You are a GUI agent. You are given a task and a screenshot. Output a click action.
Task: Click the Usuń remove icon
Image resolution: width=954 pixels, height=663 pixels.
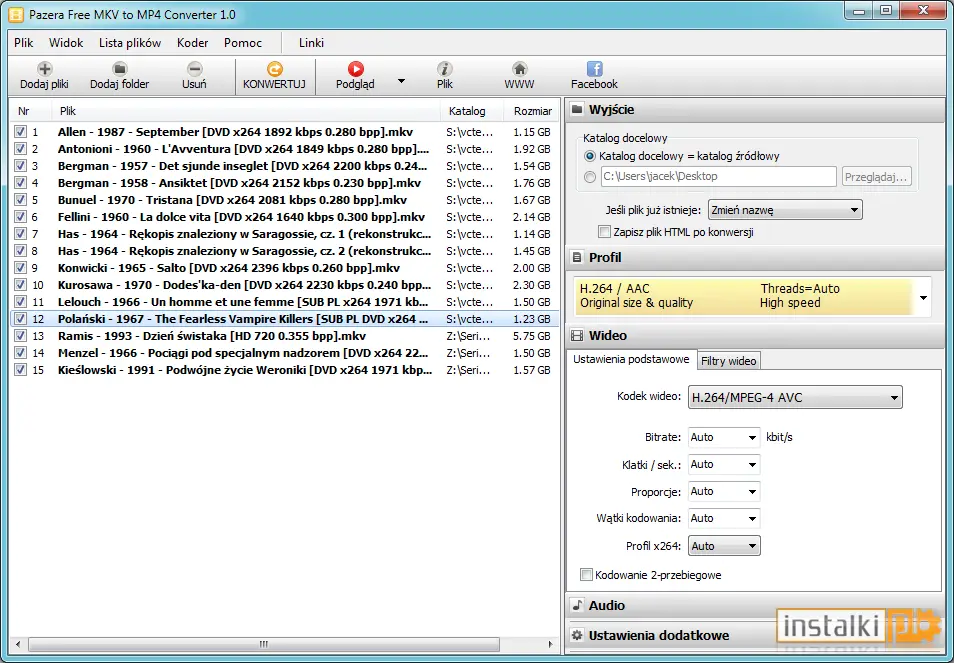point(195,69)
